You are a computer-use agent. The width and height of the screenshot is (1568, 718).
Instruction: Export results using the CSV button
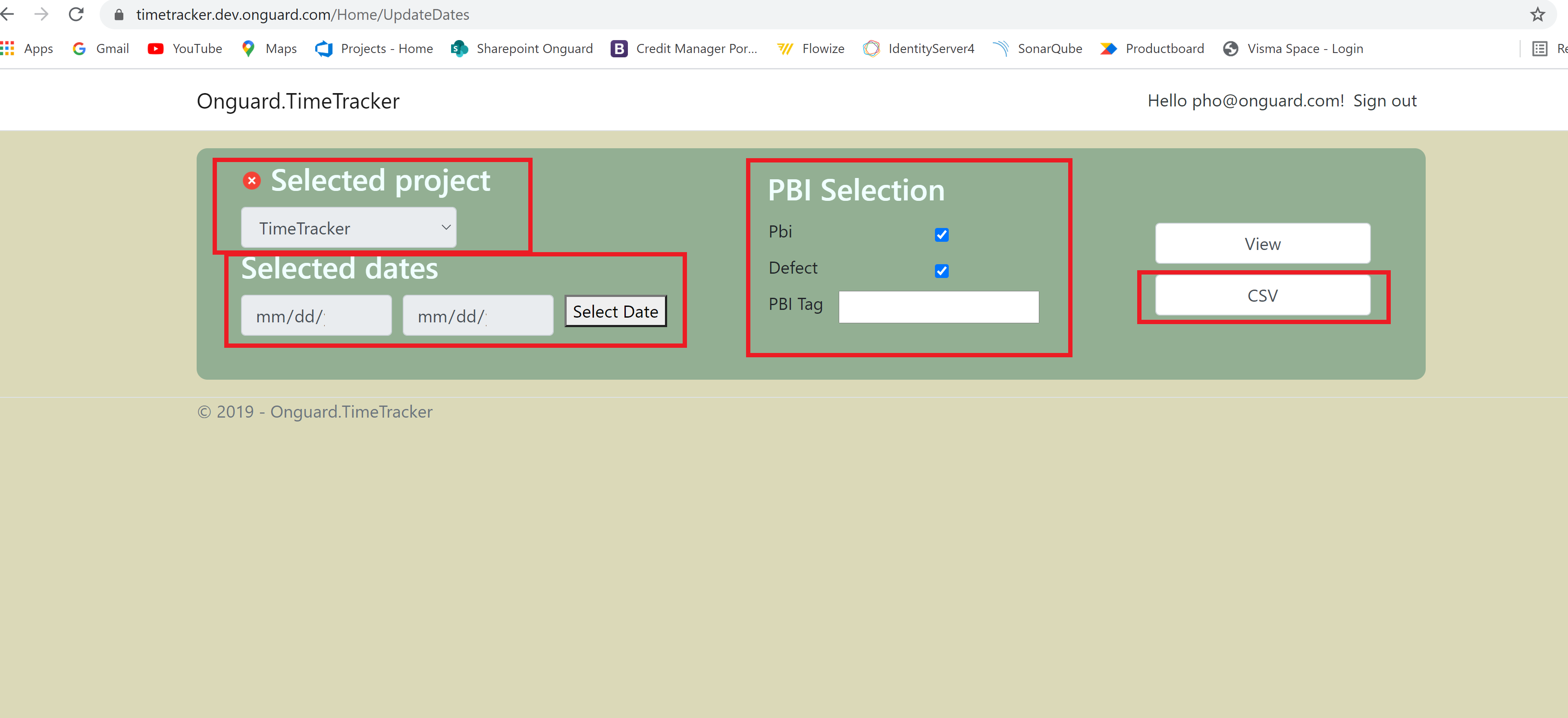pos(1262,295)
